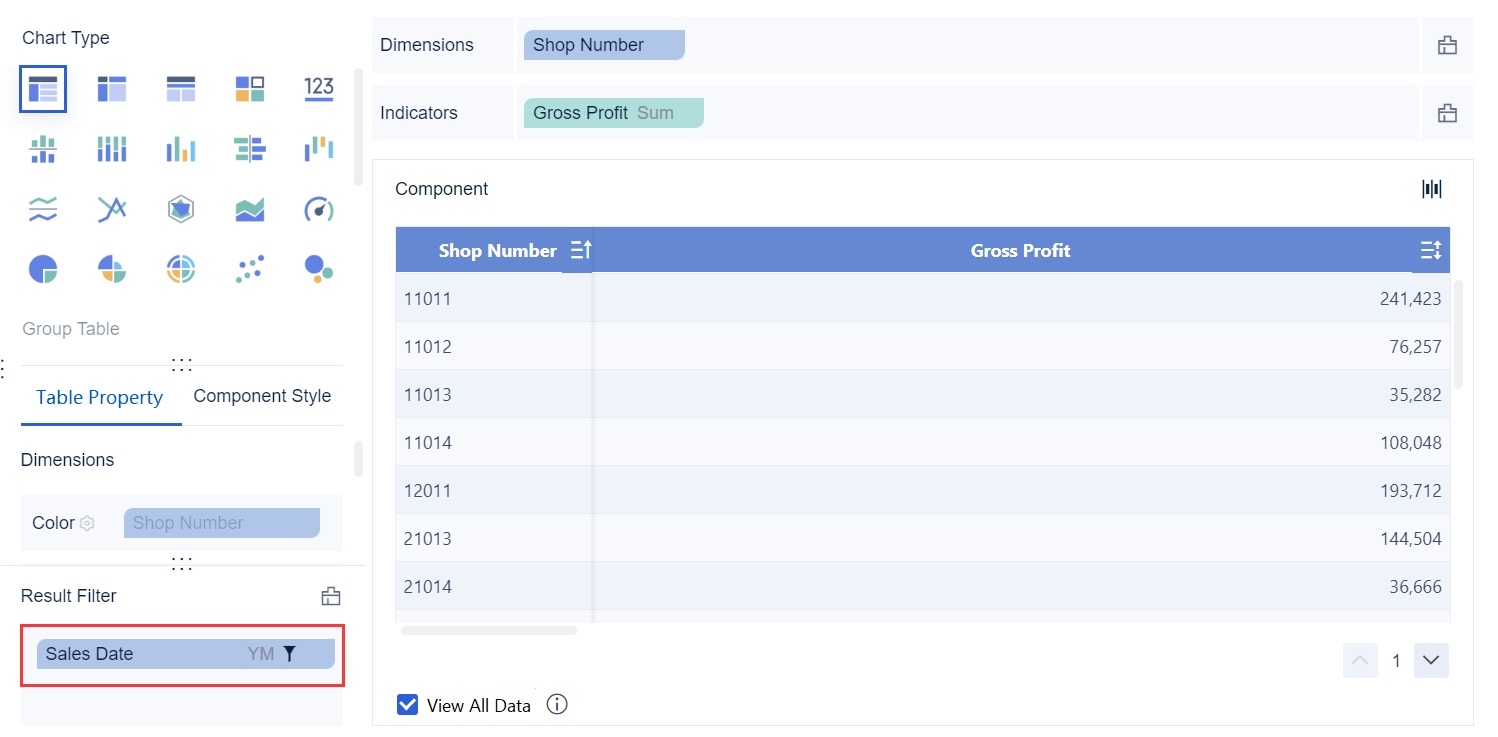
Task: Choose the pie chart type
Action: coord(43,269)
